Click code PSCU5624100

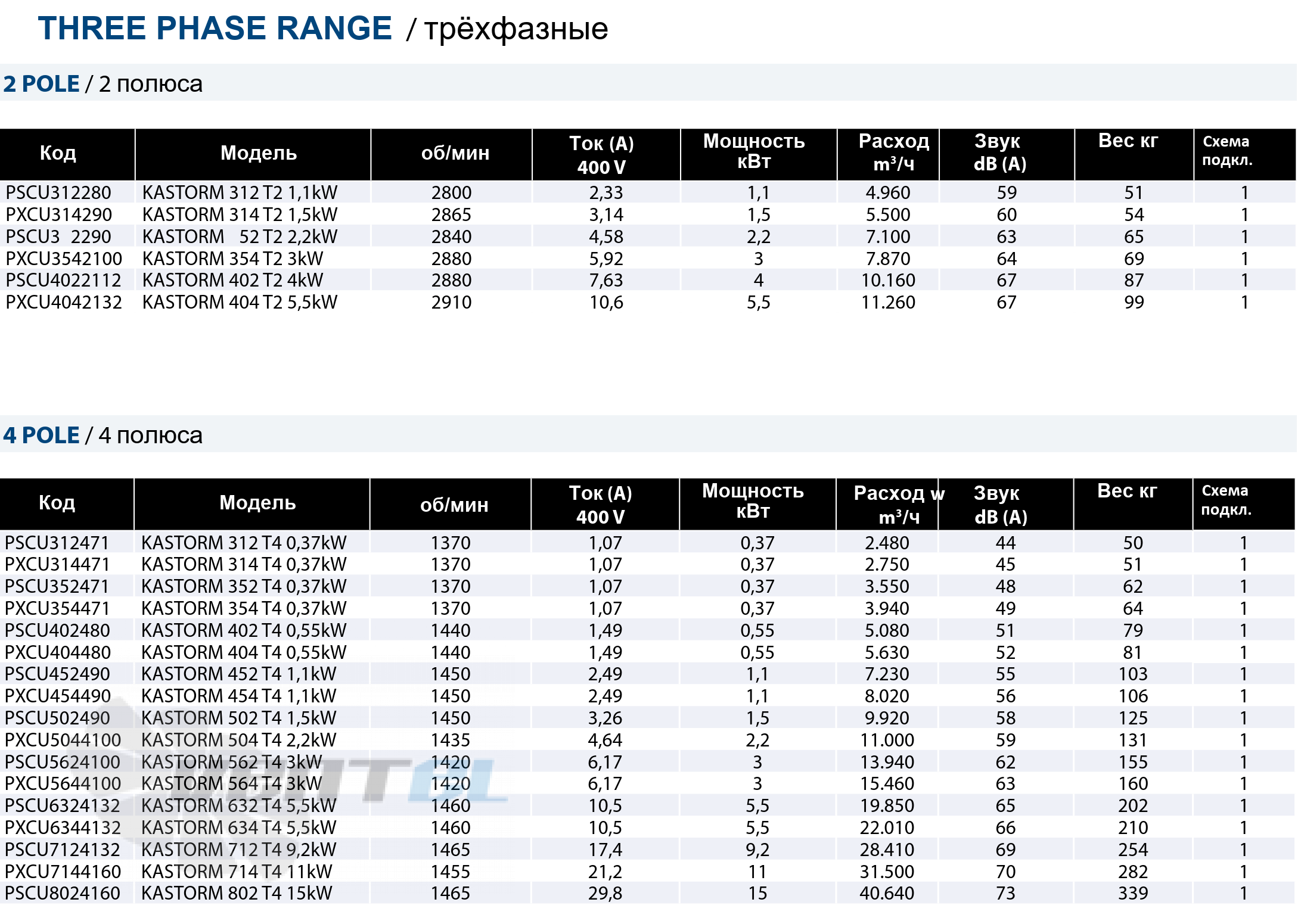point(63,762)
